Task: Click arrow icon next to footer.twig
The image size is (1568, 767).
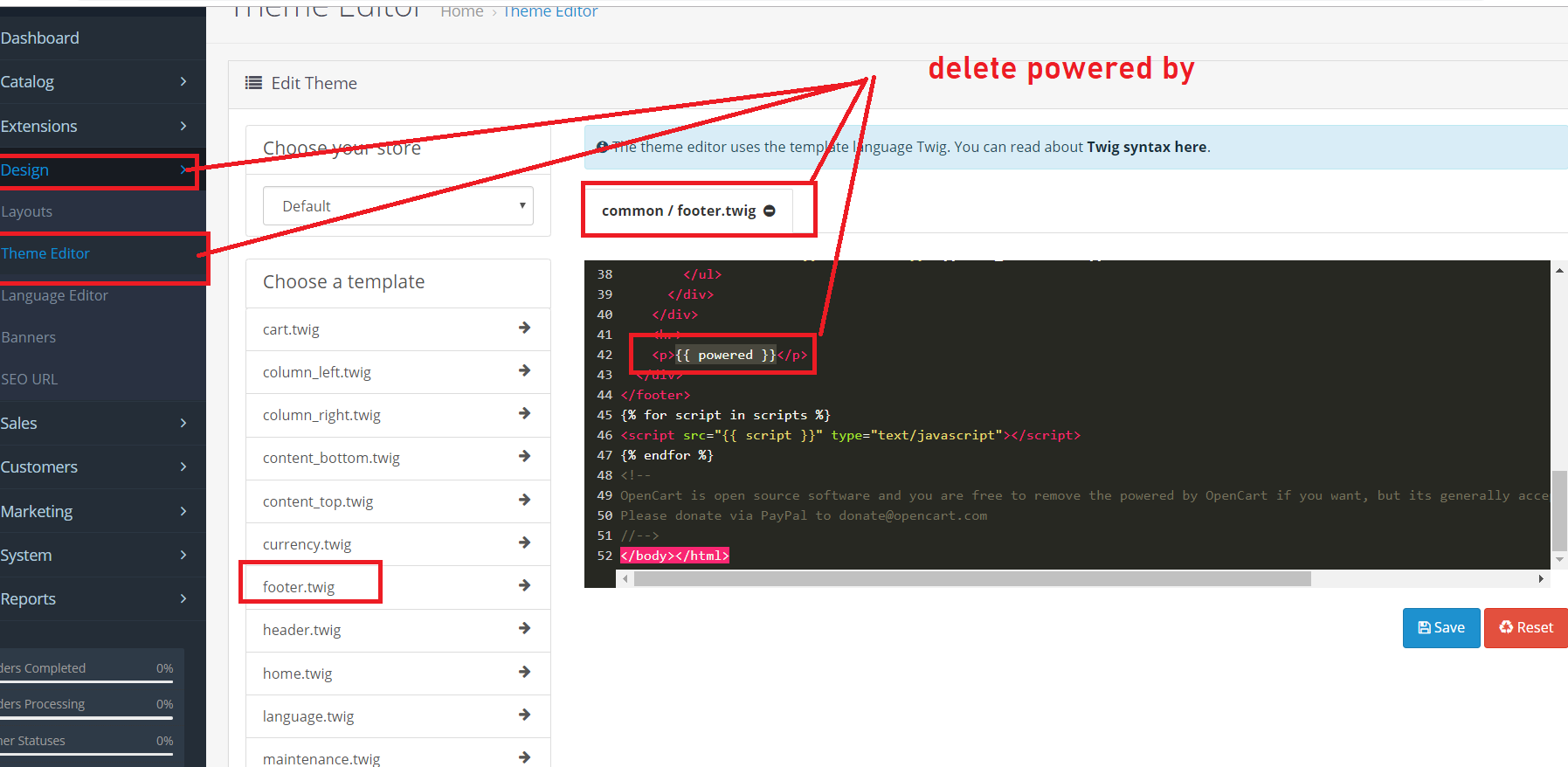Action: click(x=524, y=585)
